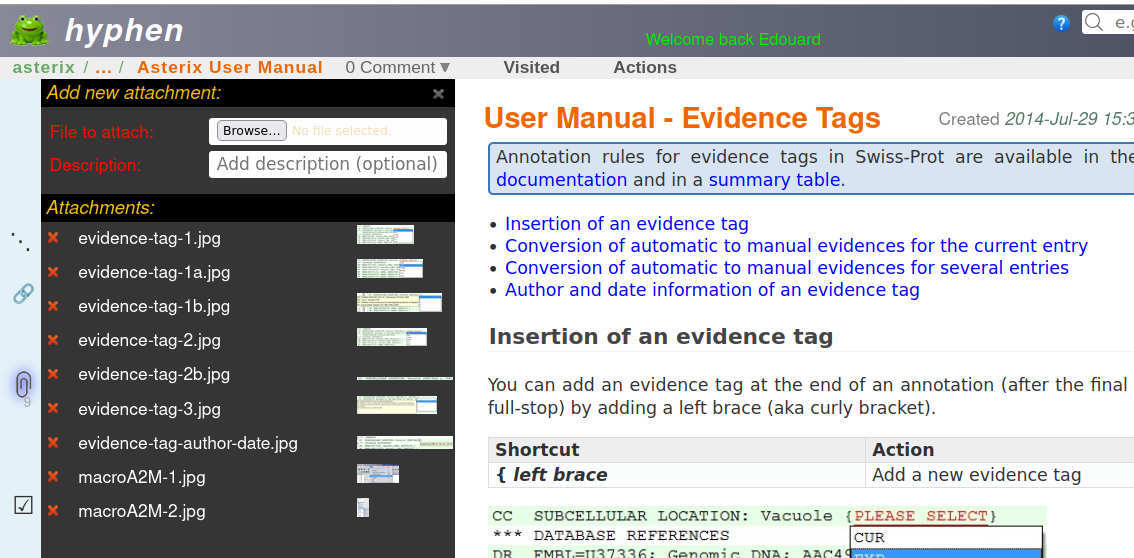Image resolution: width=1134 pixels, height=558 pixels.
Task: Jump to Author and date information link
Action: [712, 291]
